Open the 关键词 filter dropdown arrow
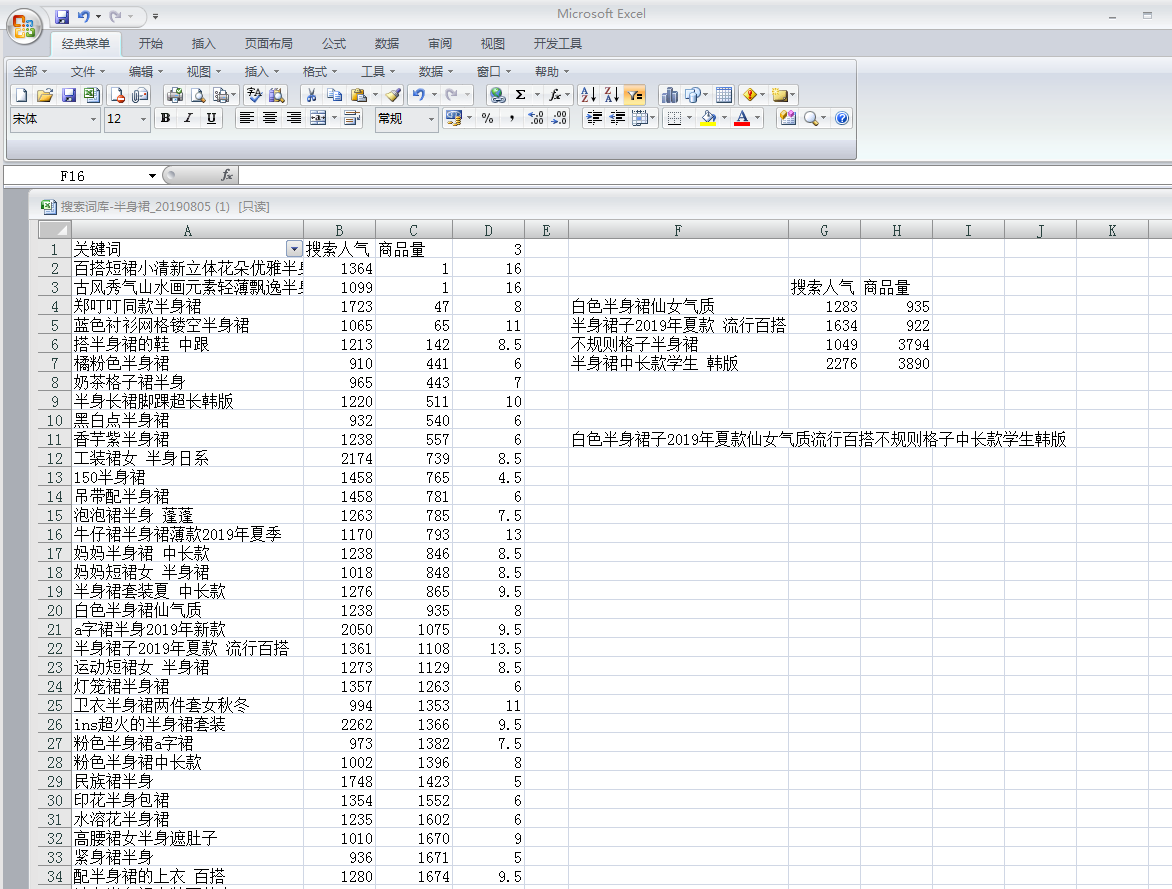The width and height of the screenshot is (1172, 889). 293,248
